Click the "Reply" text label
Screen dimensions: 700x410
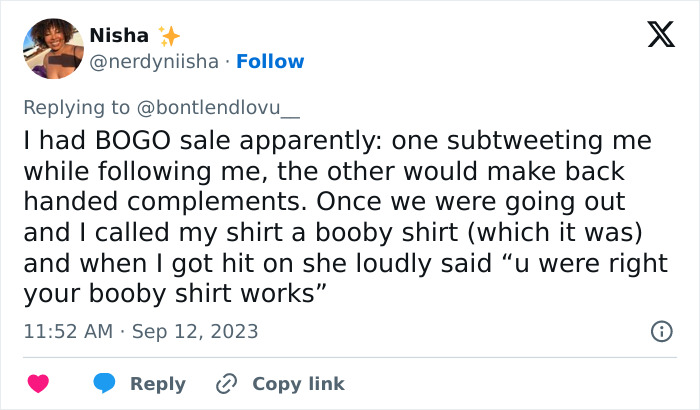click(157, 384)
